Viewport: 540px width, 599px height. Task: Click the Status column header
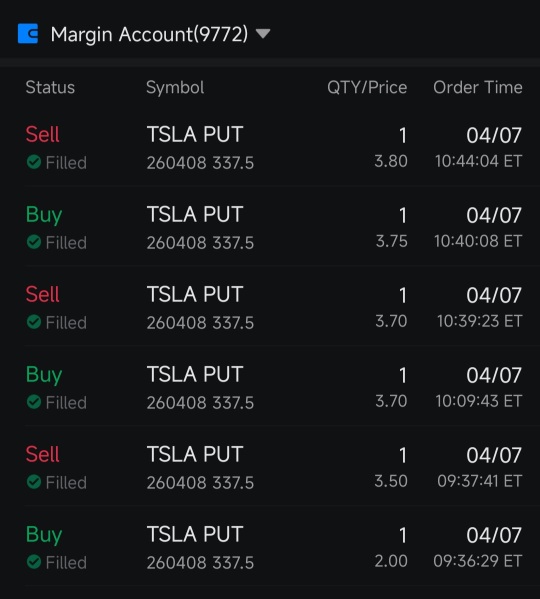[x=50, y=87]
